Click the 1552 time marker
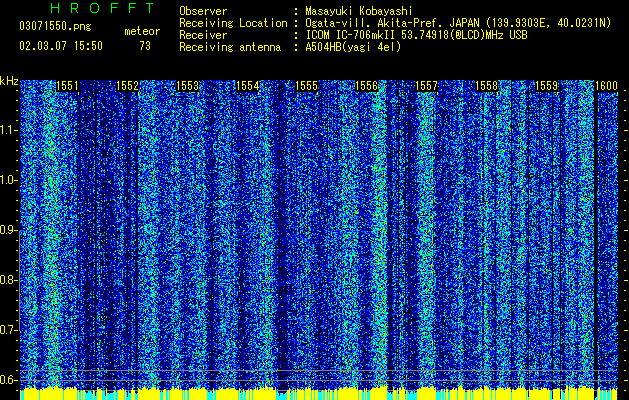Image resolution: width=629 pixels, height=400 pixels. [x=127, y=86]
